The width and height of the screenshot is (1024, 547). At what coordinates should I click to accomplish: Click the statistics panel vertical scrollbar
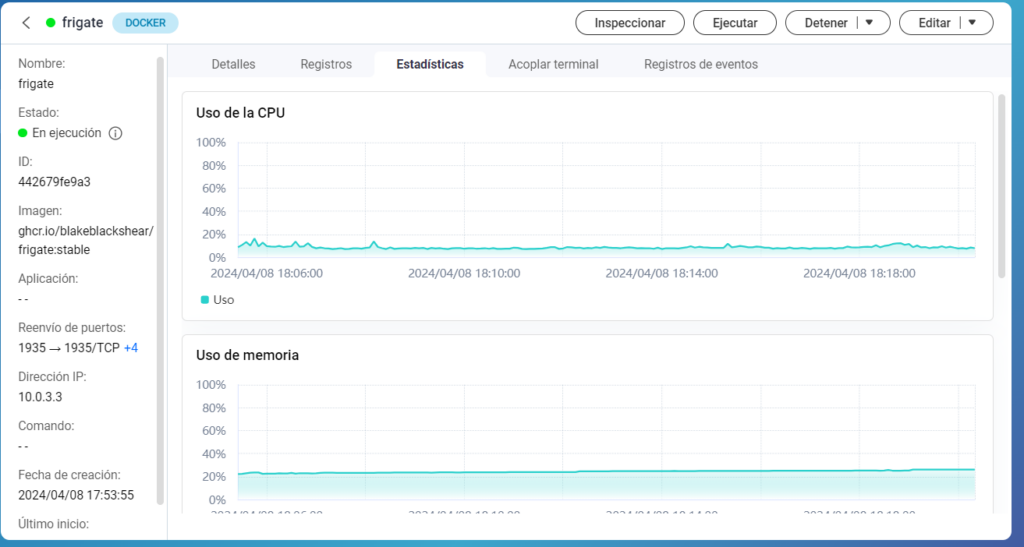1001,185
